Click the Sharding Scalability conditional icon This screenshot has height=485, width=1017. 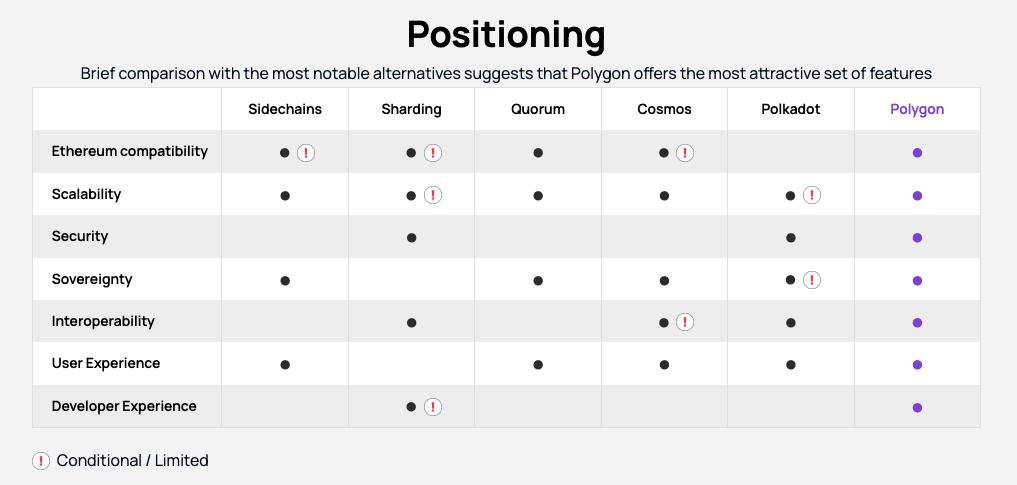433,195
